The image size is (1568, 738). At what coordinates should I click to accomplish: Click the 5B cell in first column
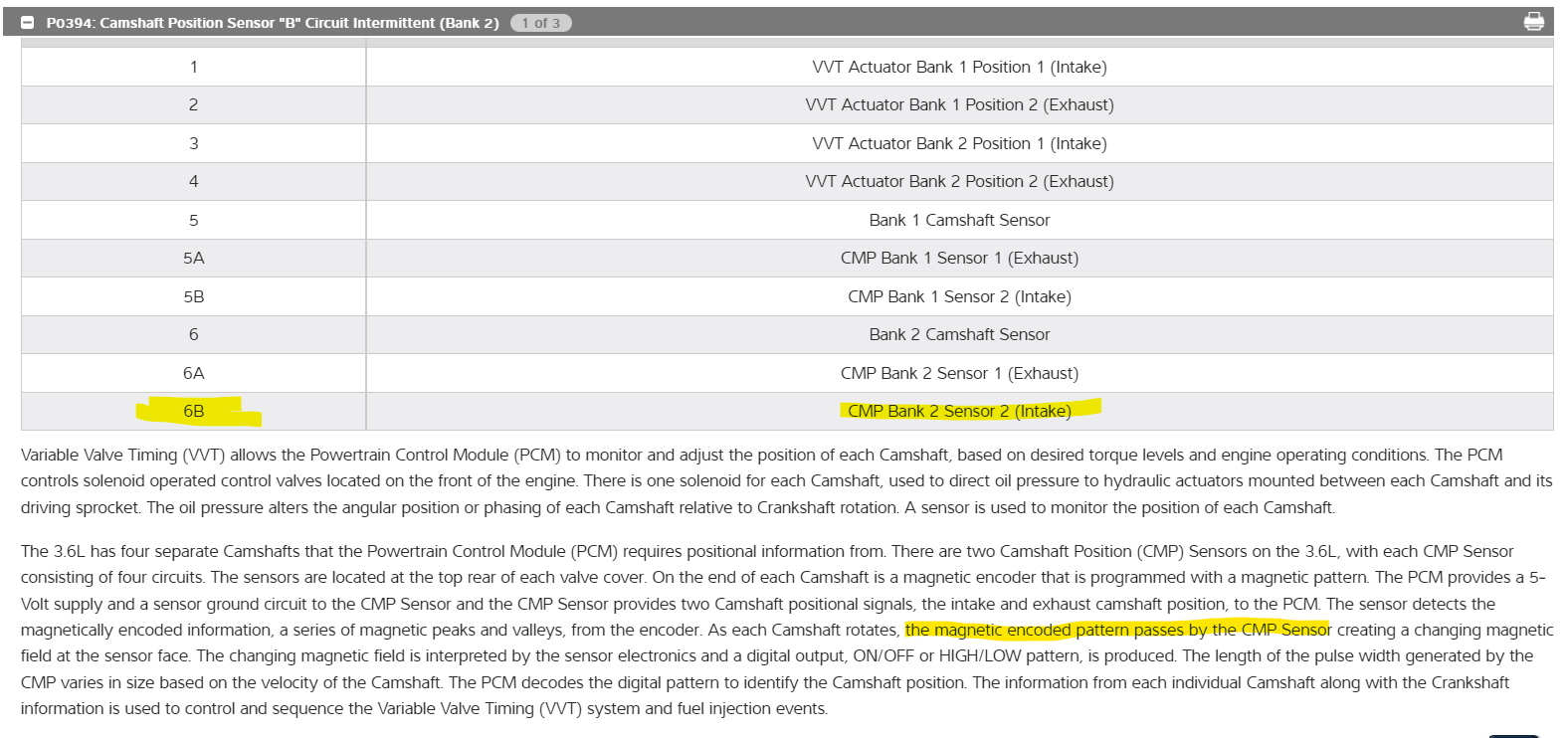point(194,296)
